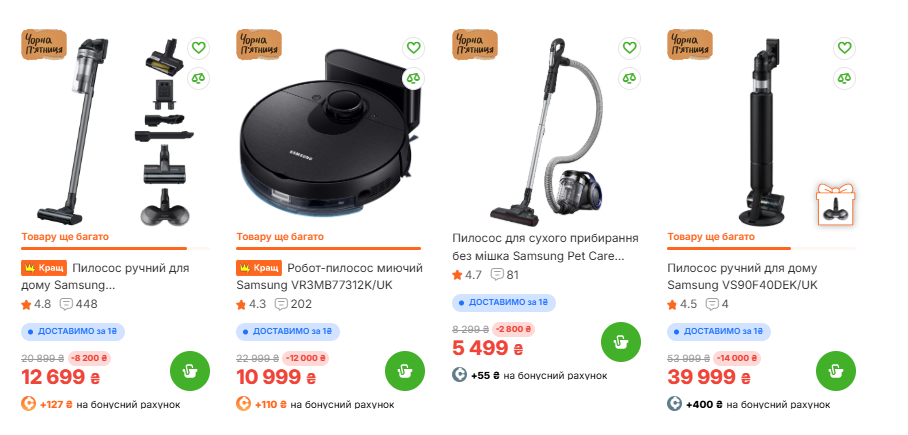Add the 12 699 ₴ handheld vacuum to the cart

click(x=190, y=371)
